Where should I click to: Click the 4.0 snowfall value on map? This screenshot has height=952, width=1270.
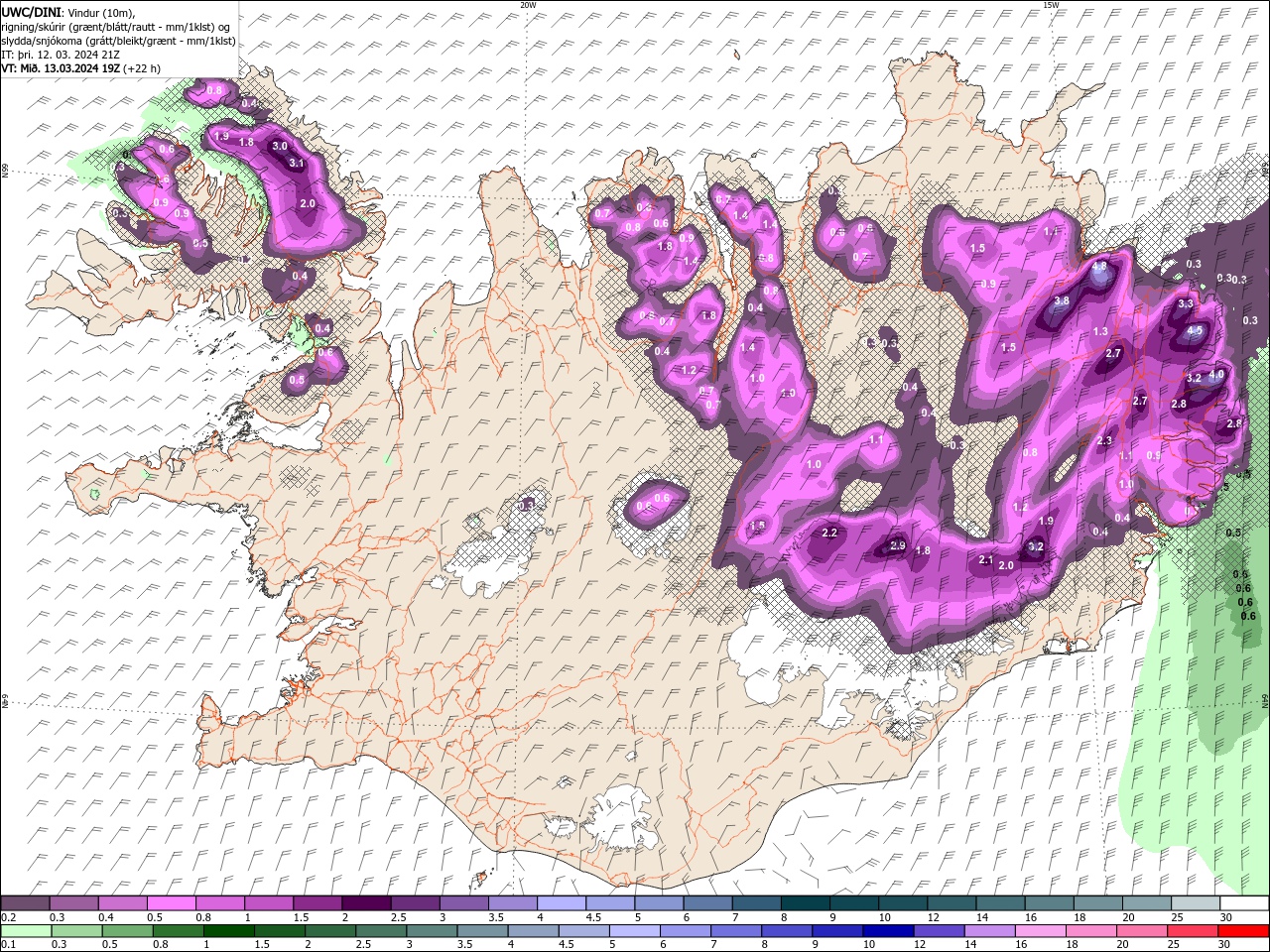coord(1215,374)
